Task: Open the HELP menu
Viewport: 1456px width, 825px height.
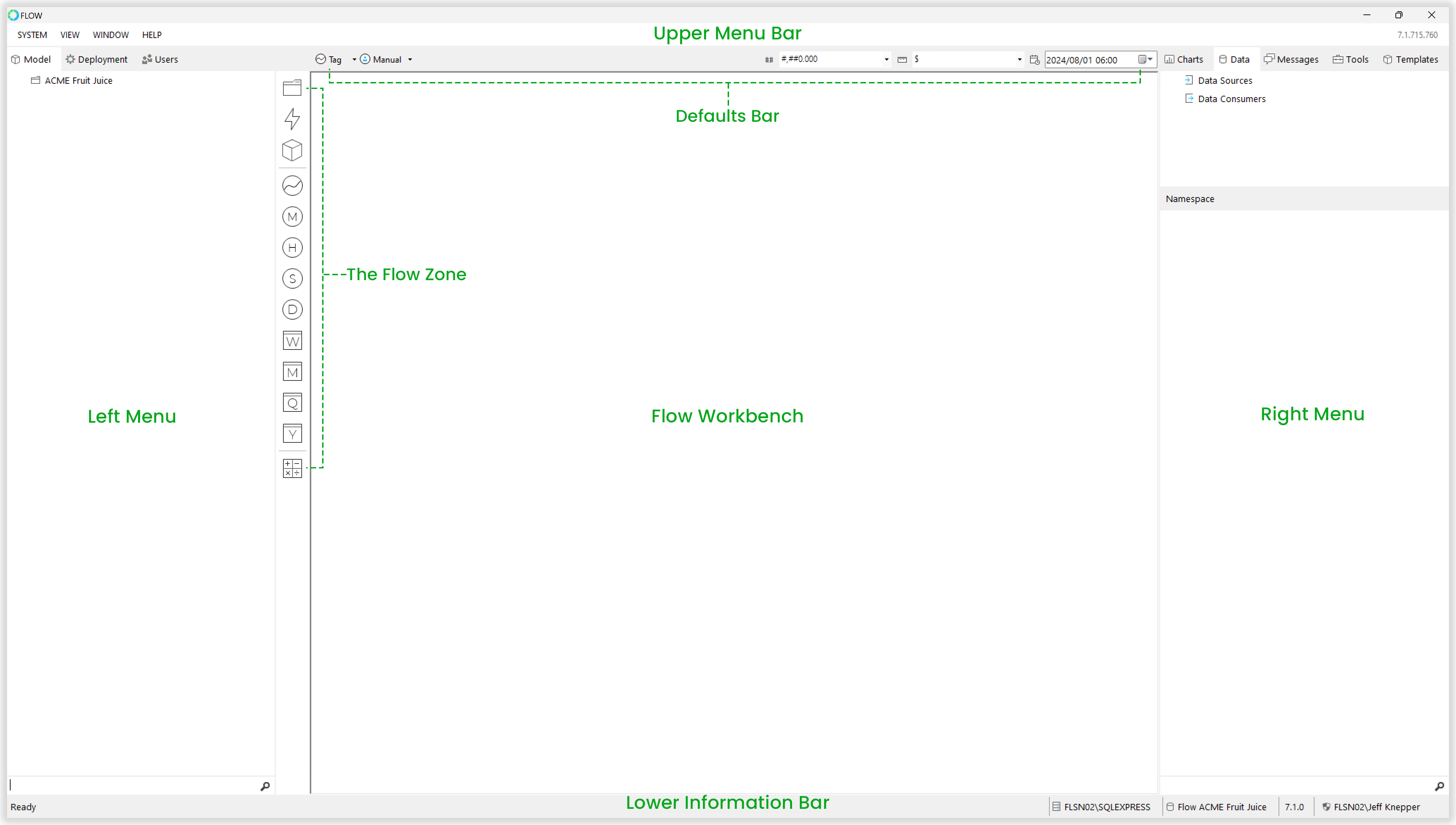Action: [x=152, y=34]
